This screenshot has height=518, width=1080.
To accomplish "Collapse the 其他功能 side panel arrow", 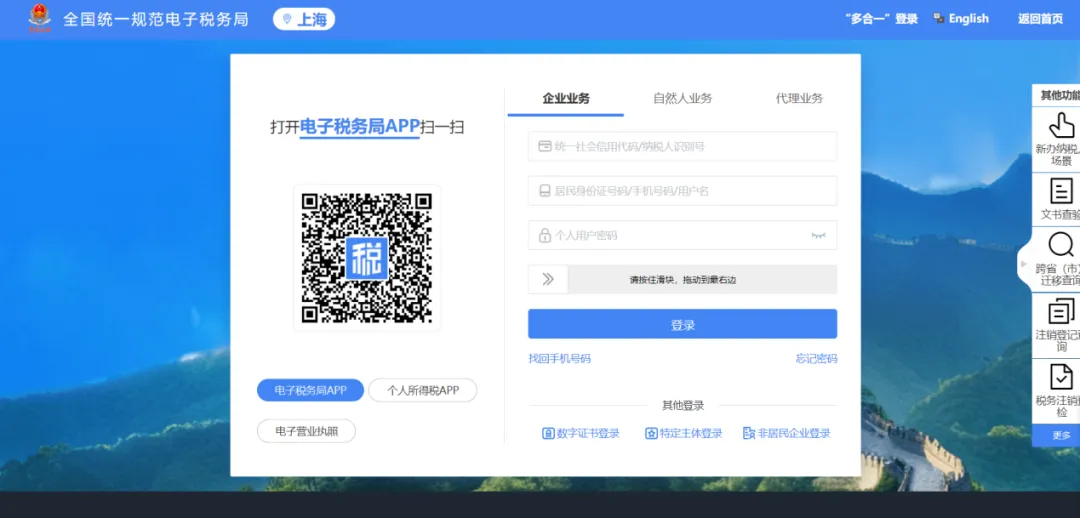I will click(x=1024, y=265).
